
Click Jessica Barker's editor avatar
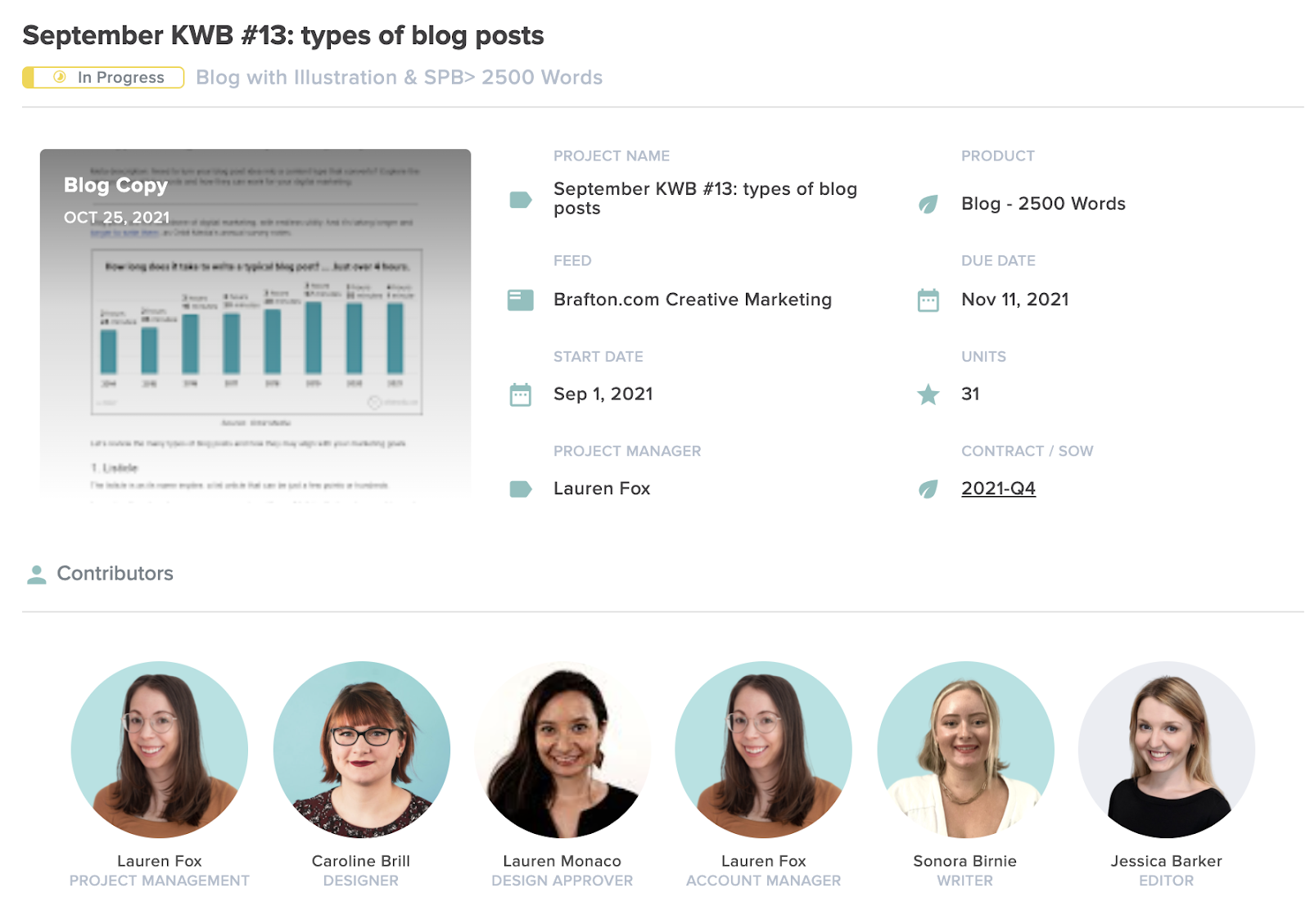1166,749
